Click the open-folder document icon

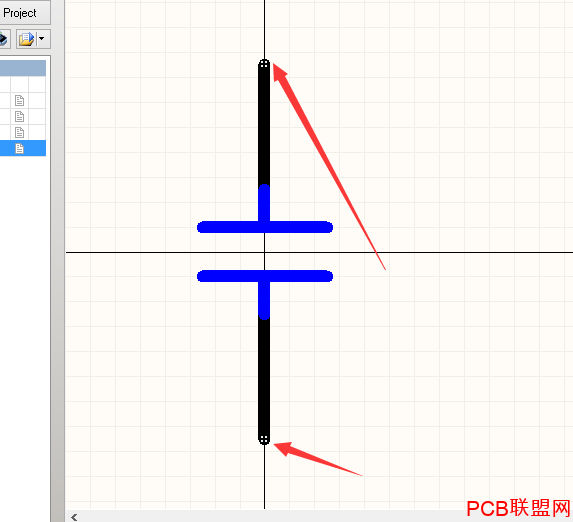[x=27, y=39]
